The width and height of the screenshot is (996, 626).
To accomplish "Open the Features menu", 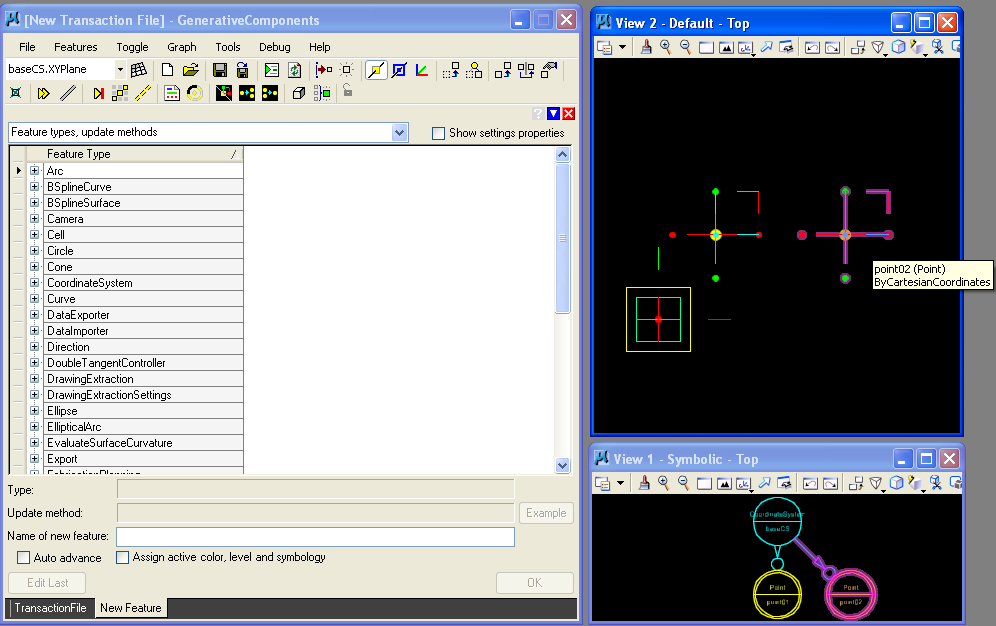I will coord(76,47).
